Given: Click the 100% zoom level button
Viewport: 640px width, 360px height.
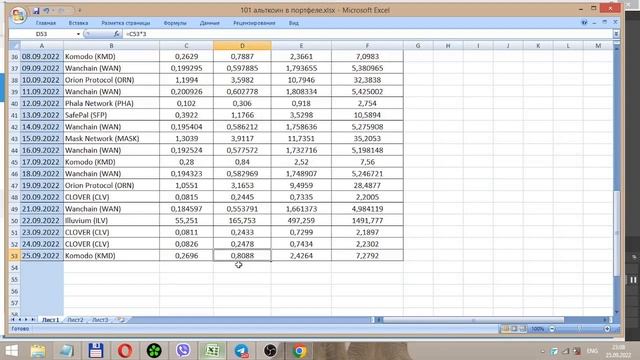Looking at the screenshot, I should (538, 329).
